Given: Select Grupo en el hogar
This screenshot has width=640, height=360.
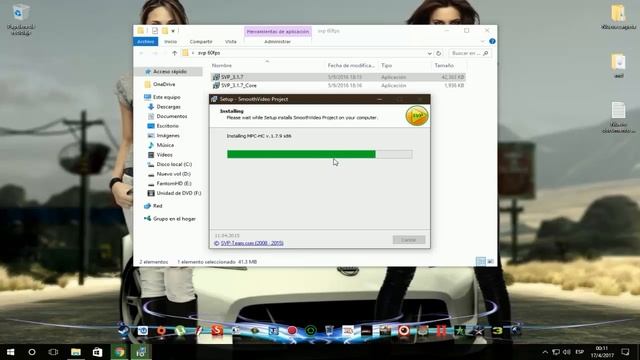Looking at the screenshot, I should tap(174, 219).
